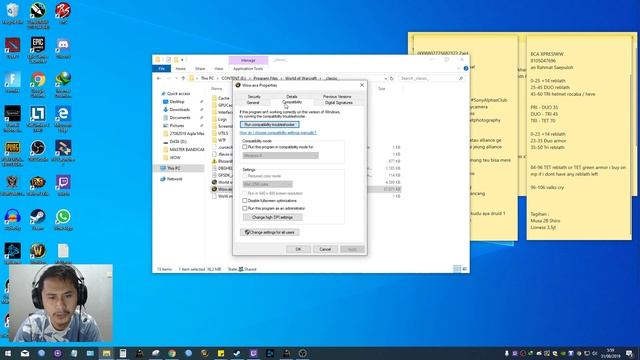
Task: Select Quick access in navigation pane
Action: tap(178, 94)
